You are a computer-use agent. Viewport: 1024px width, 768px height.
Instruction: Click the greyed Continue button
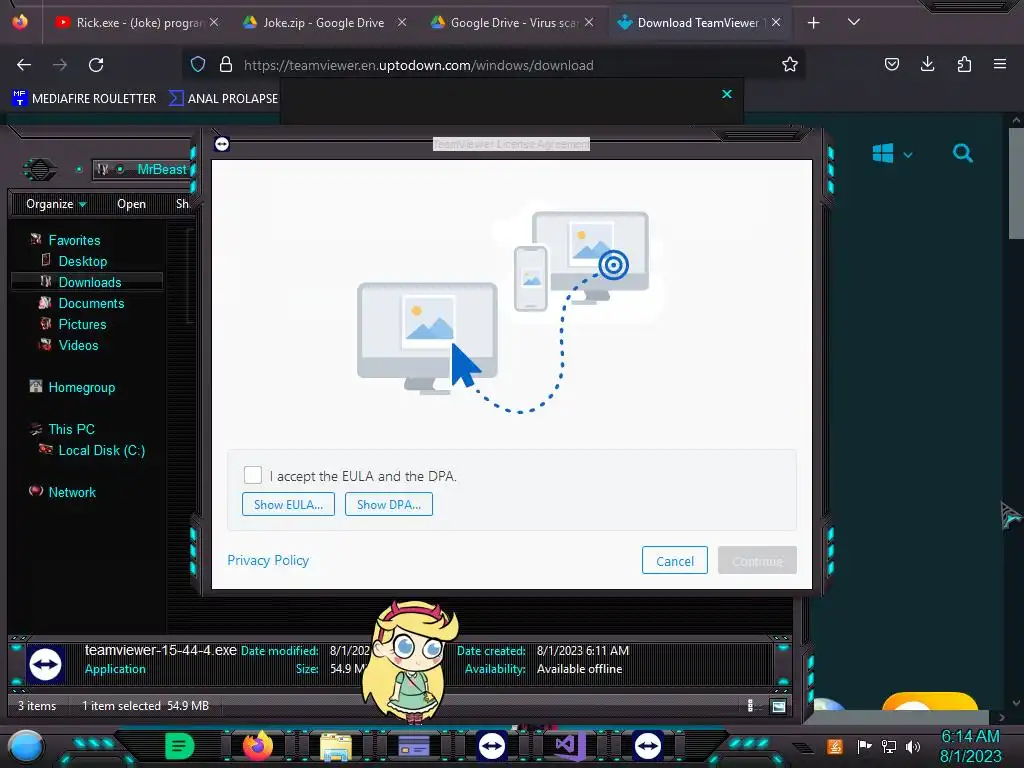pos(757,560)
